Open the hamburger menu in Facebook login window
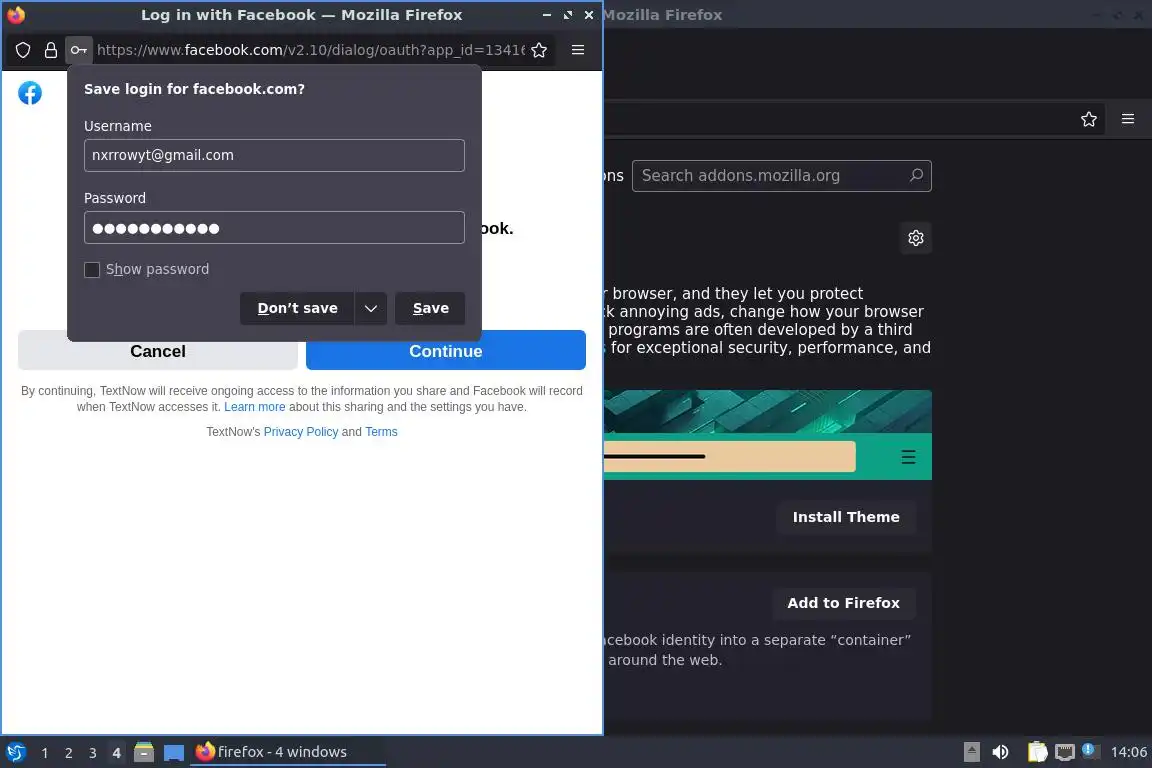Image resolution: width=1152 pixels, height=768 pixels. [x=578, y=50]
